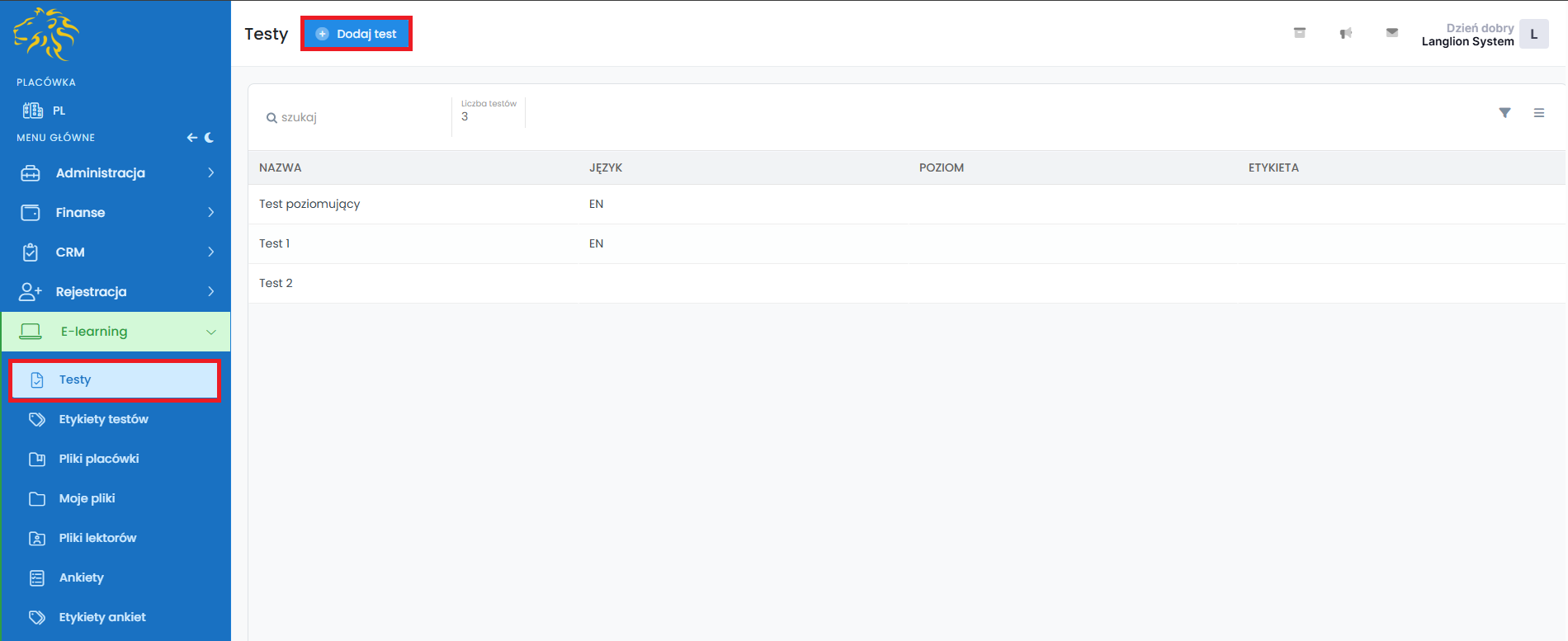Expand the CRM menu section
This screenshot has width=1568, height=641.
[x=116, y=252]
